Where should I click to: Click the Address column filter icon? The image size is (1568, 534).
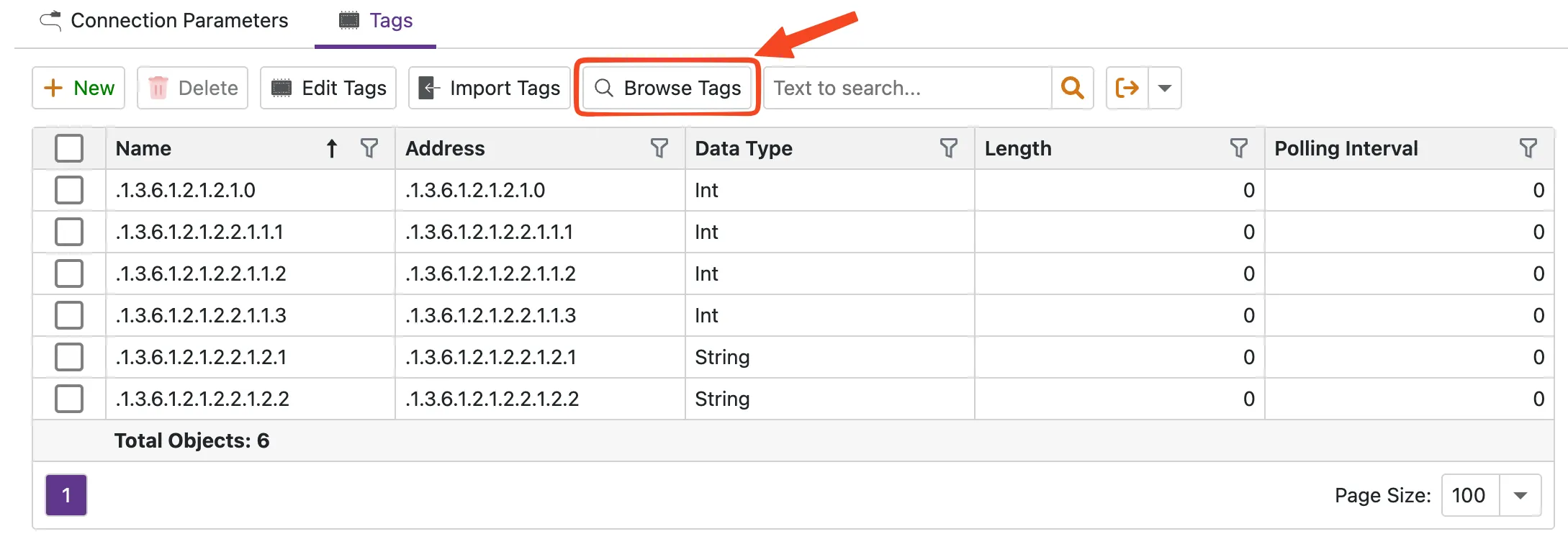659,148
